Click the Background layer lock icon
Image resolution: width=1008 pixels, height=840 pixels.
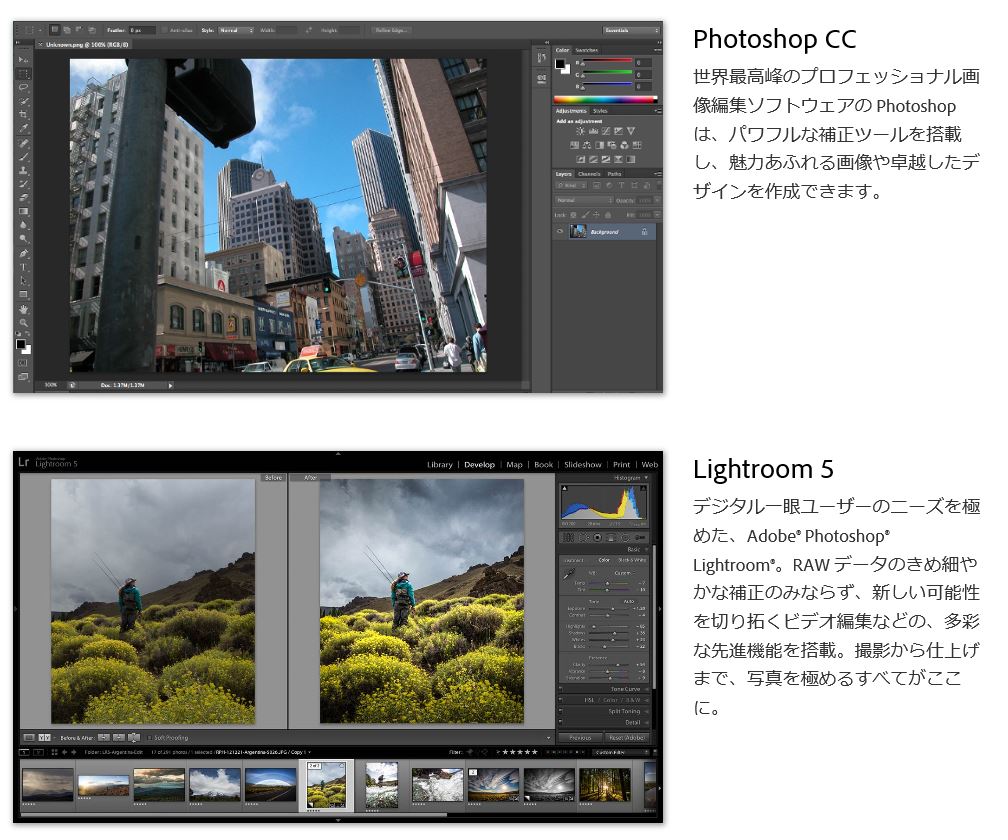coord(644,231)
